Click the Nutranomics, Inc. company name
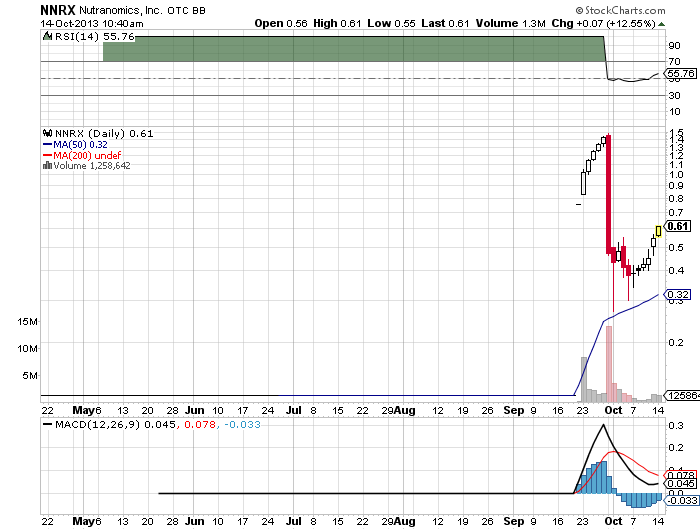The width and height of the screenshot is (700, 530). 121,10
